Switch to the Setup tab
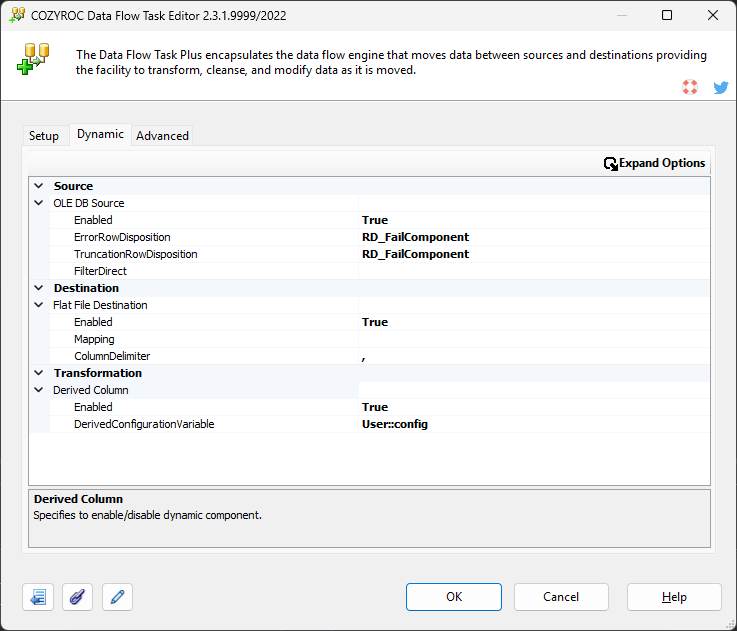 [x=44, y=136]
